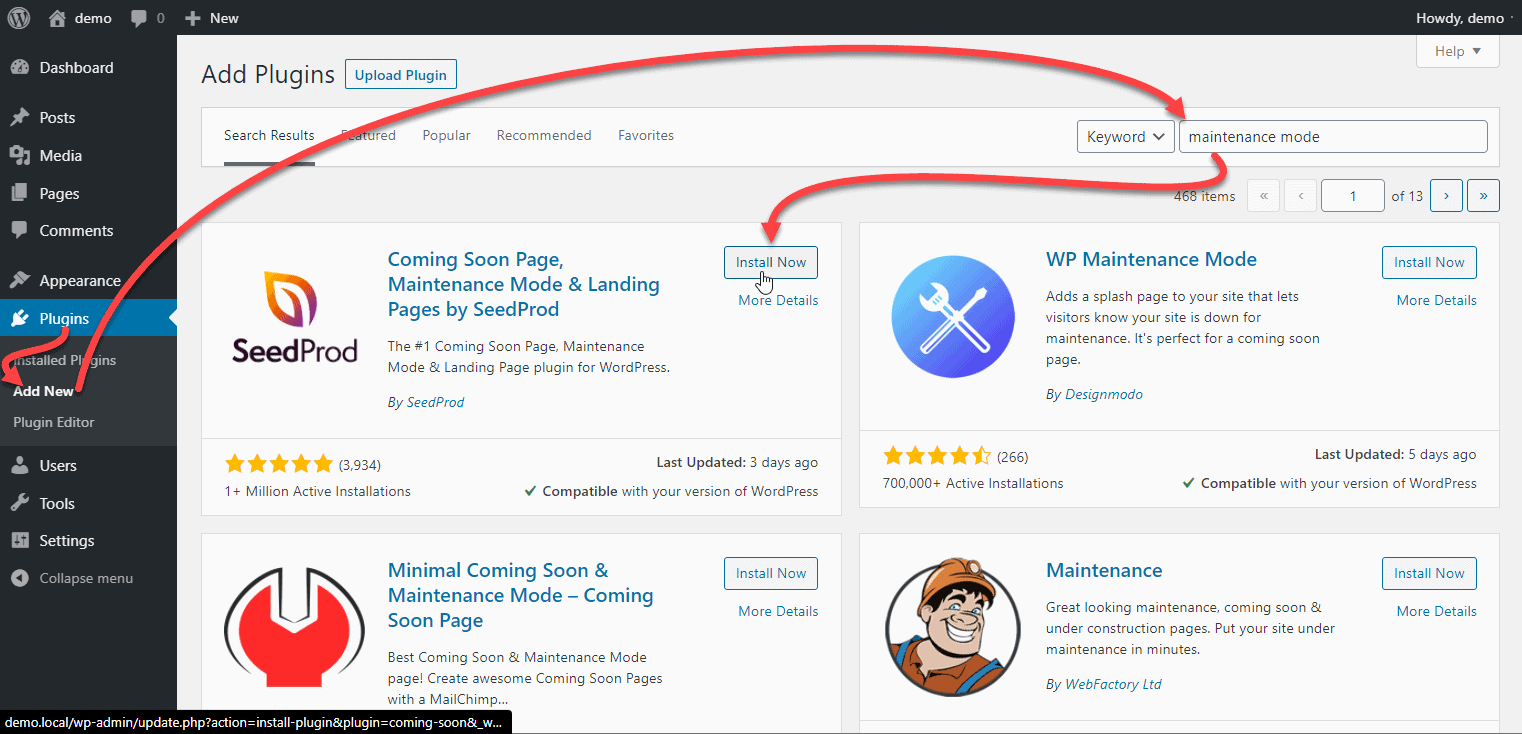Viewport: 1522px width, 734px height.
Task: Switch to the Search Results tab
Action: click(269, 135)
